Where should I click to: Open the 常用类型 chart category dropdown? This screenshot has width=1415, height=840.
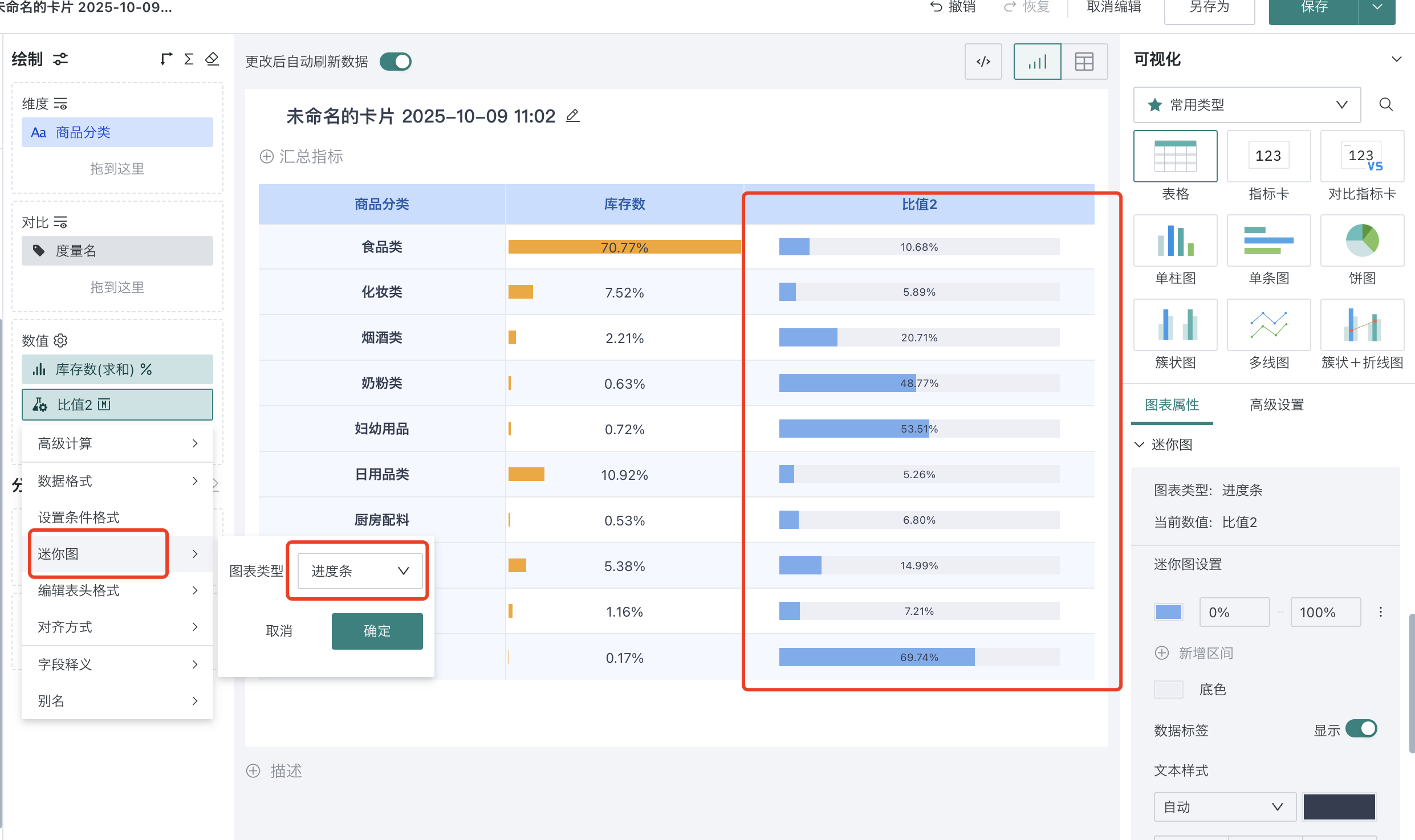tap(1247, 105)
